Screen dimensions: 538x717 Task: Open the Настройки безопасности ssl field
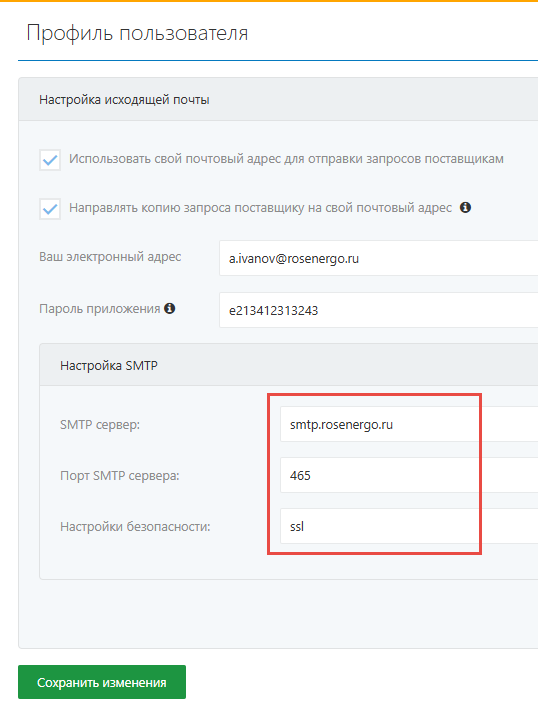tap(409, 526)
